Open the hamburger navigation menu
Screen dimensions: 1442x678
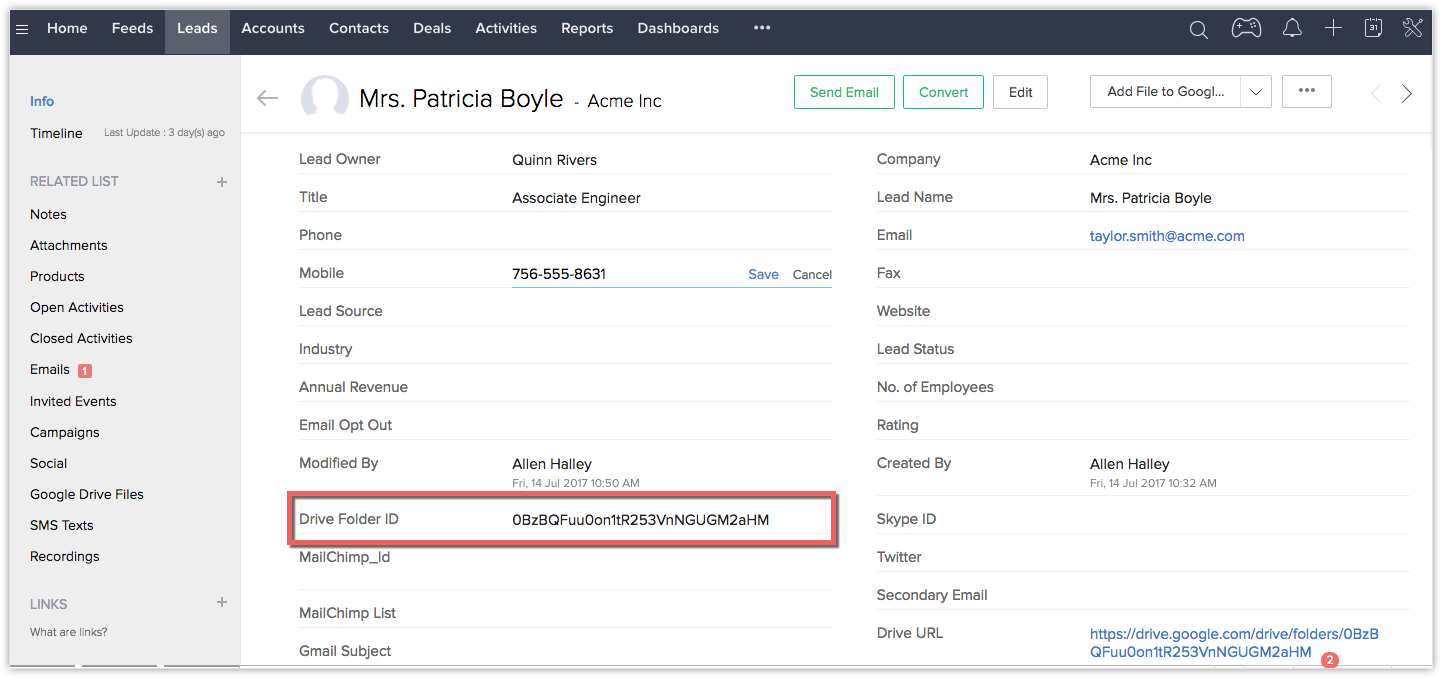point(22,28)
